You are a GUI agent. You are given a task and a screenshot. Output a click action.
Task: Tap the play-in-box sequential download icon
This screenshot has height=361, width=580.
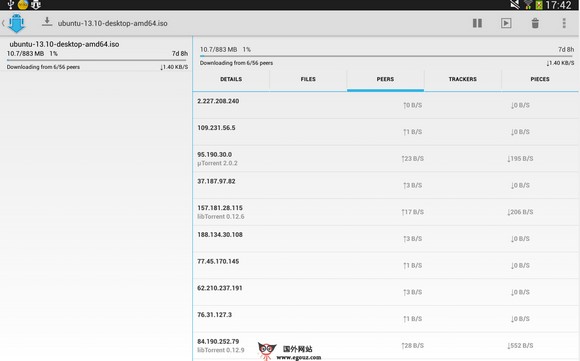506,23
